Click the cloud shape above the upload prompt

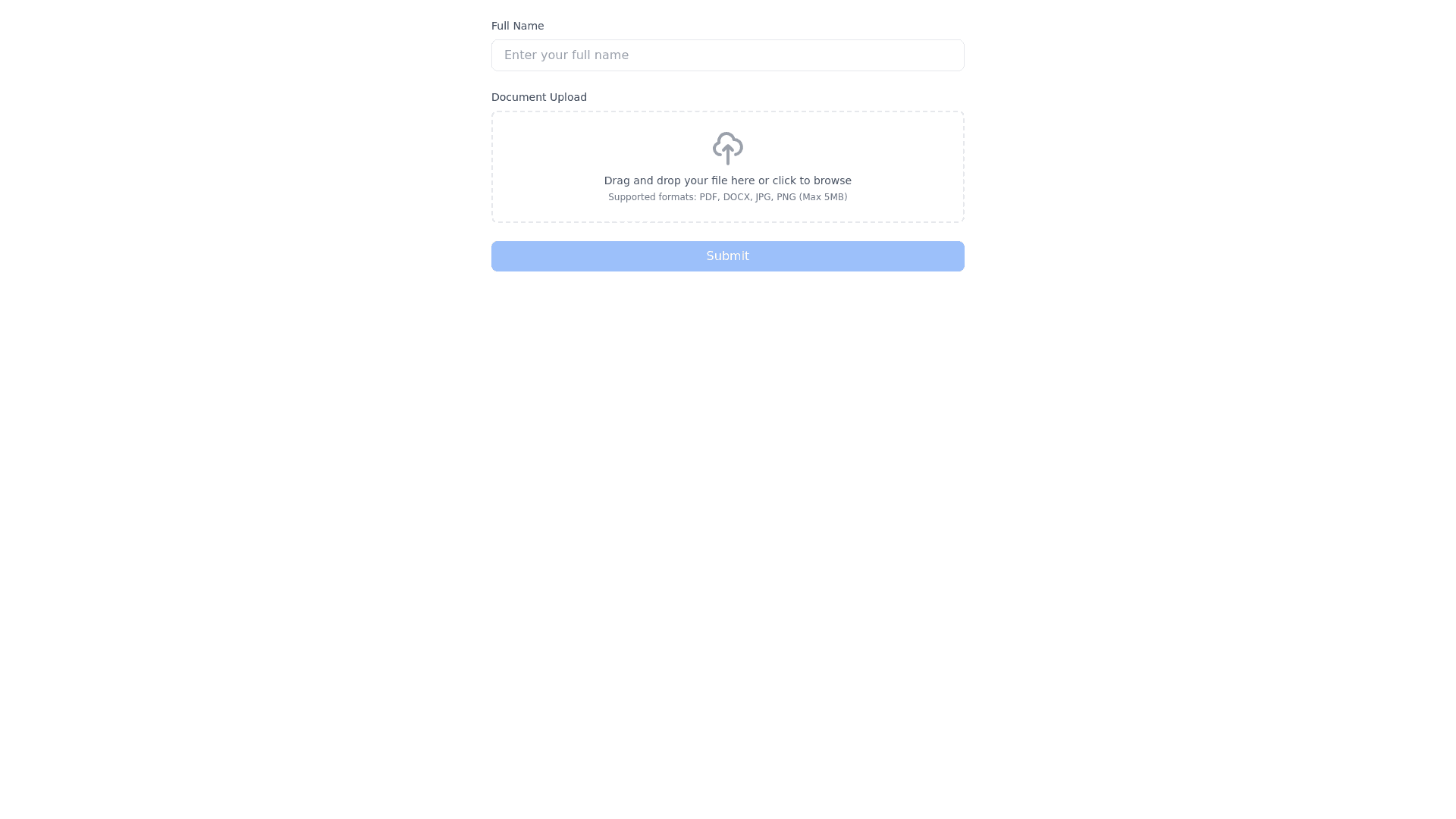(x=727, y=144)
